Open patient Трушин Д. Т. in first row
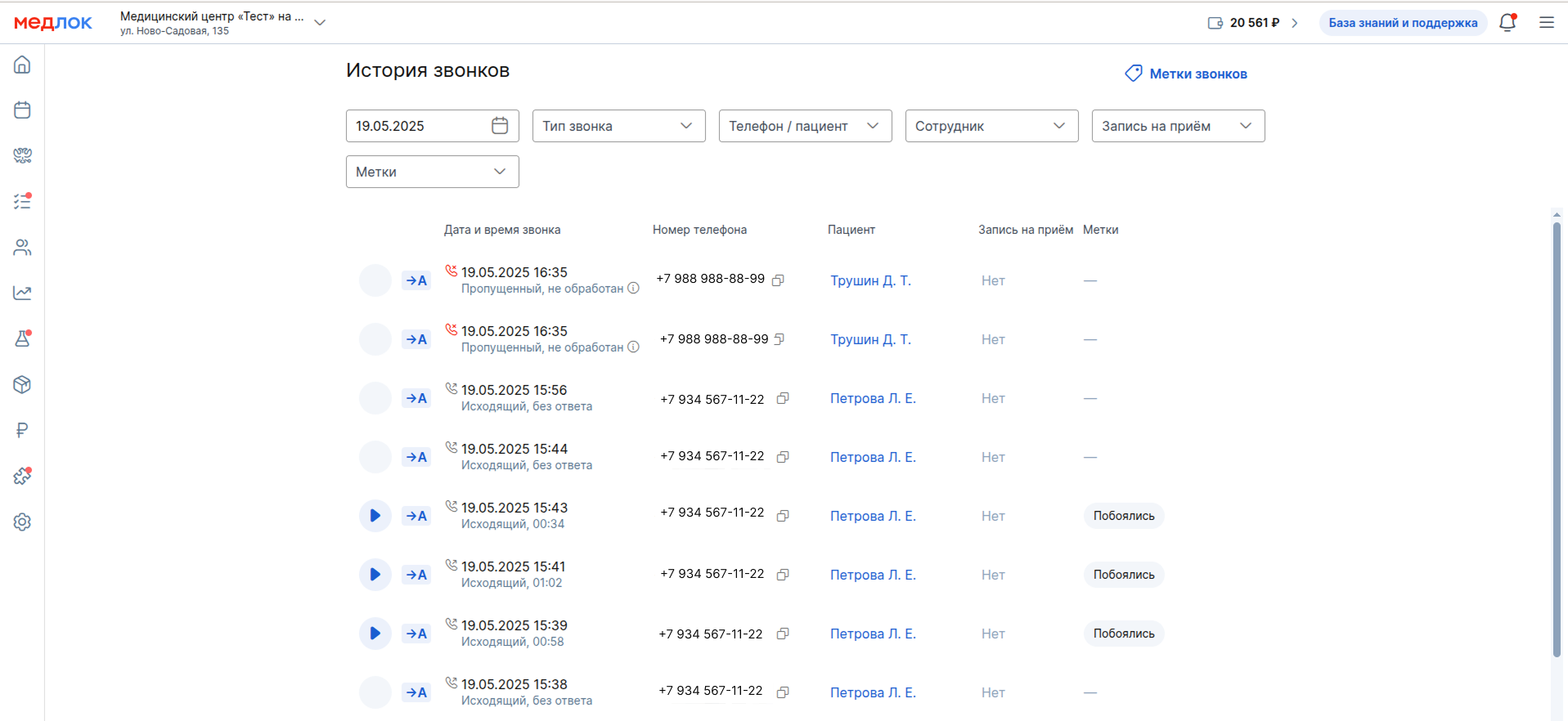This screenshot has height=721, width=1568. tap(871, 280)
